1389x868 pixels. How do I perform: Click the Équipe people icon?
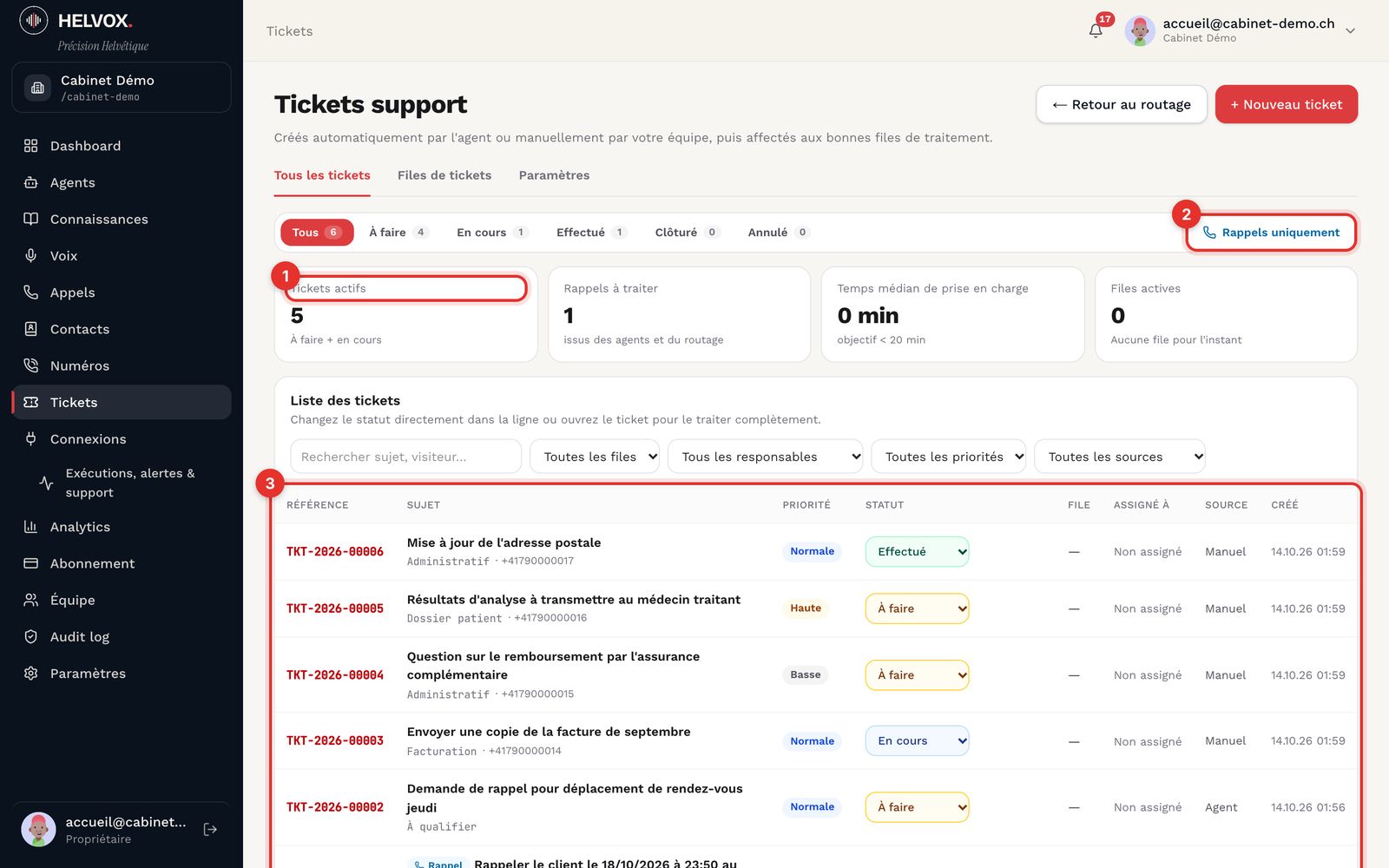point(31,600)
